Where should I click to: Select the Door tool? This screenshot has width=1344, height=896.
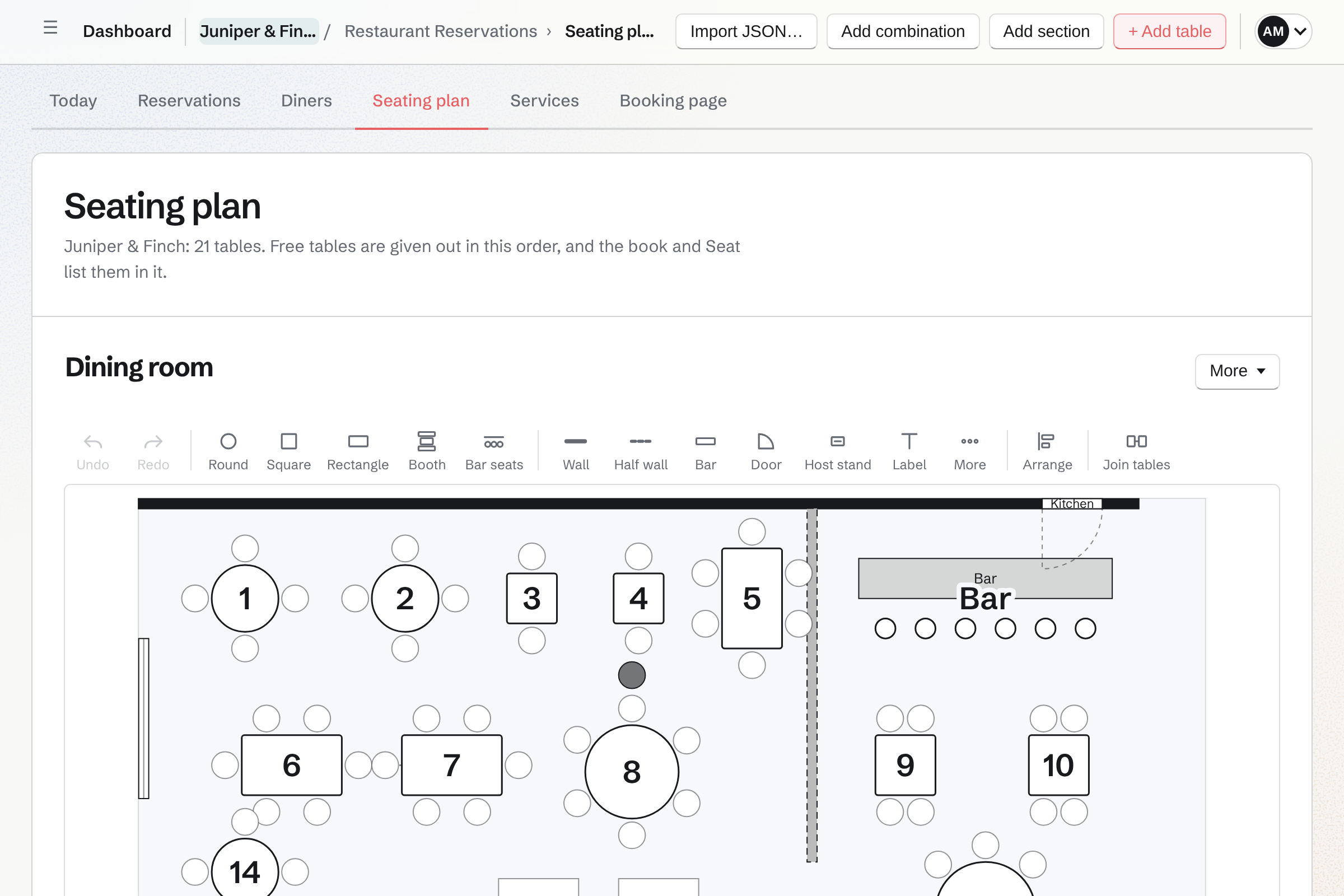pos(766,451)
